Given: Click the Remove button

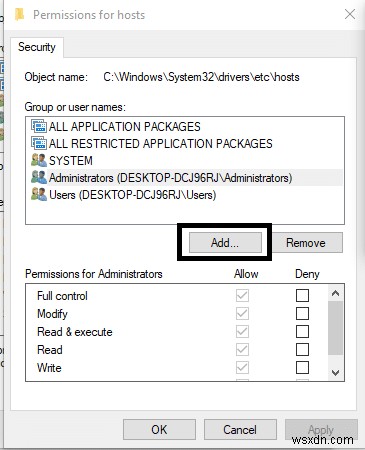Looking at the screenshot, I should (x=306, y=243).
